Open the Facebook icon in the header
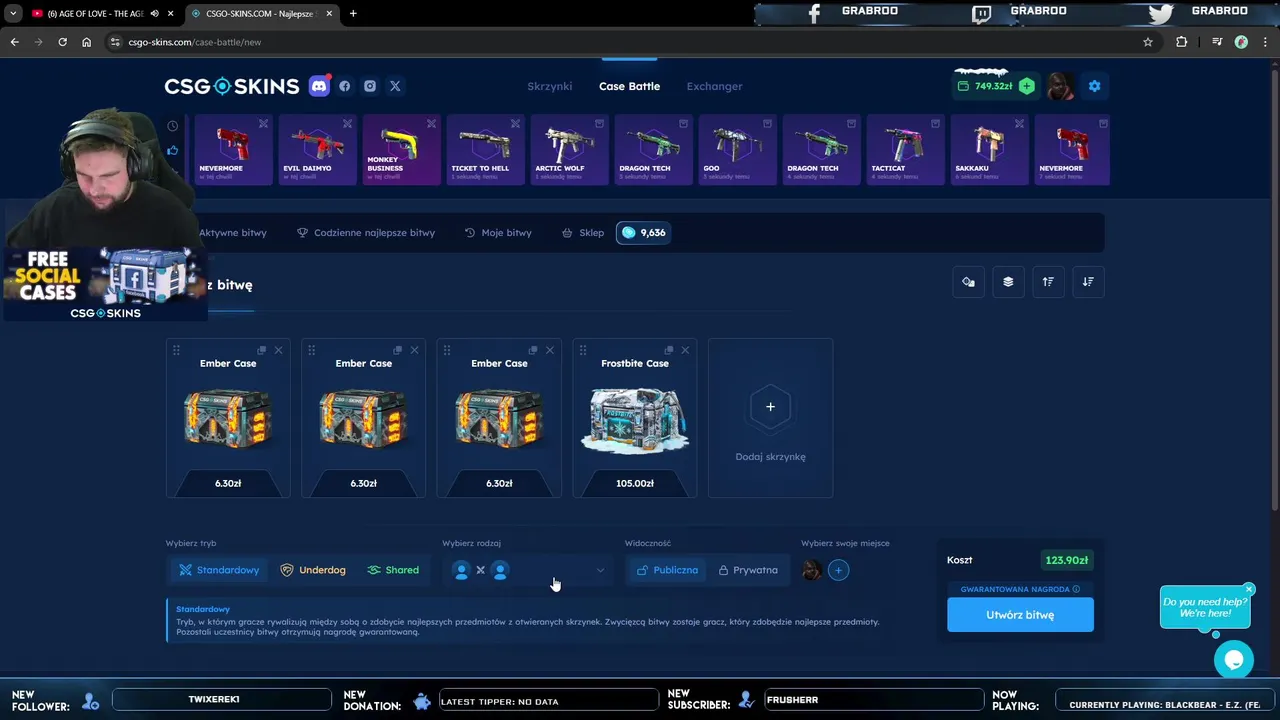The image size is (1280, 720). 345,86
